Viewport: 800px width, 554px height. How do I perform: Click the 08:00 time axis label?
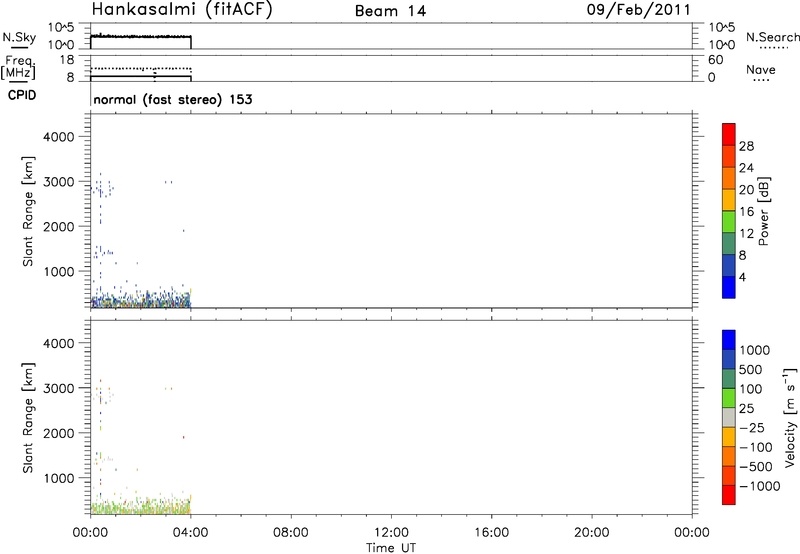(291, 533)
